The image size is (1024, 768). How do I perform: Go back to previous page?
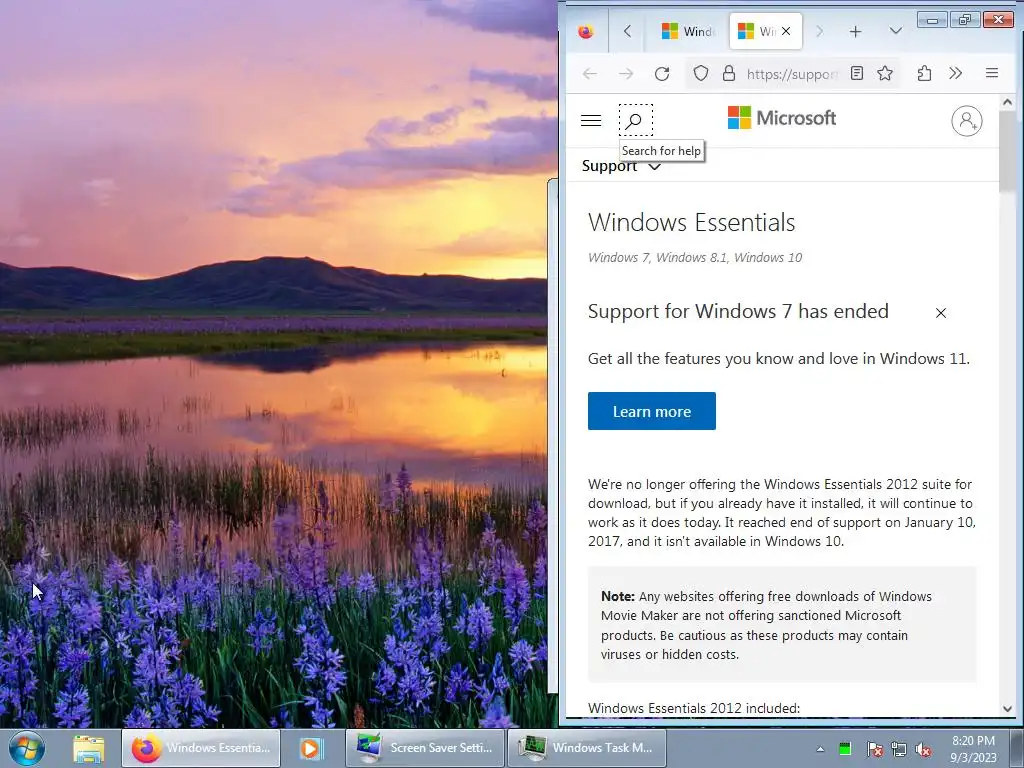coord(590,74)
